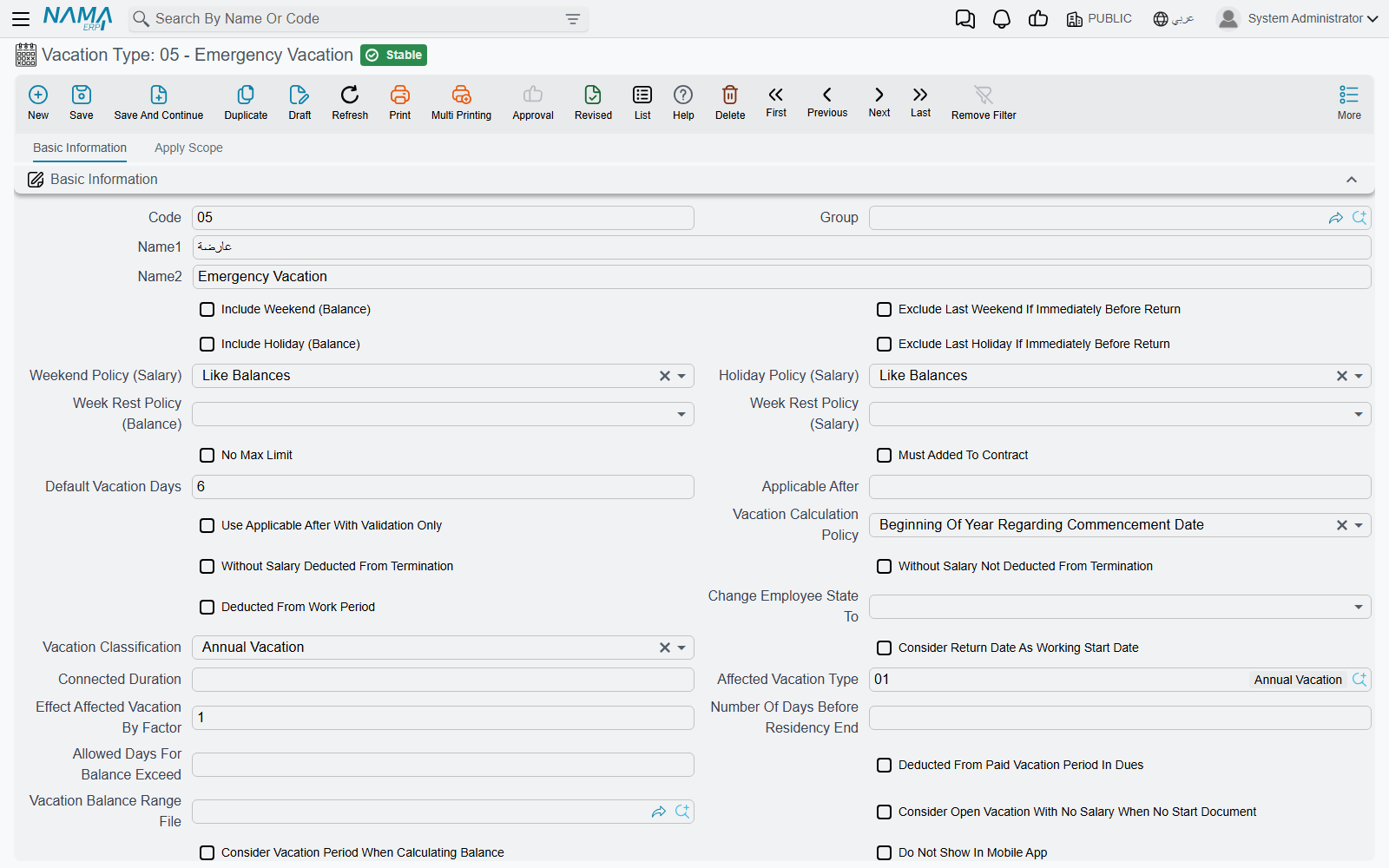Open Holiday Policy (Salary) dropdown

click(x=1359, y=376)
